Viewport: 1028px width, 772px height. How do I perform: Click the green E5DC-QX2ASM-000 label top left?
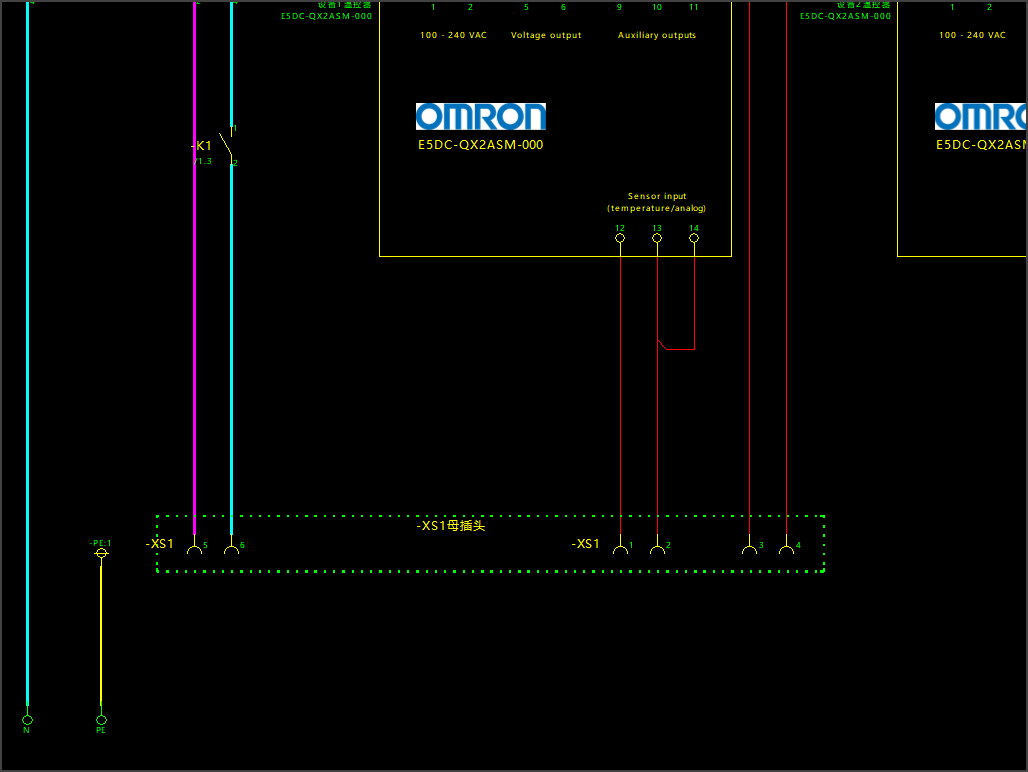[x=326, y=16]
